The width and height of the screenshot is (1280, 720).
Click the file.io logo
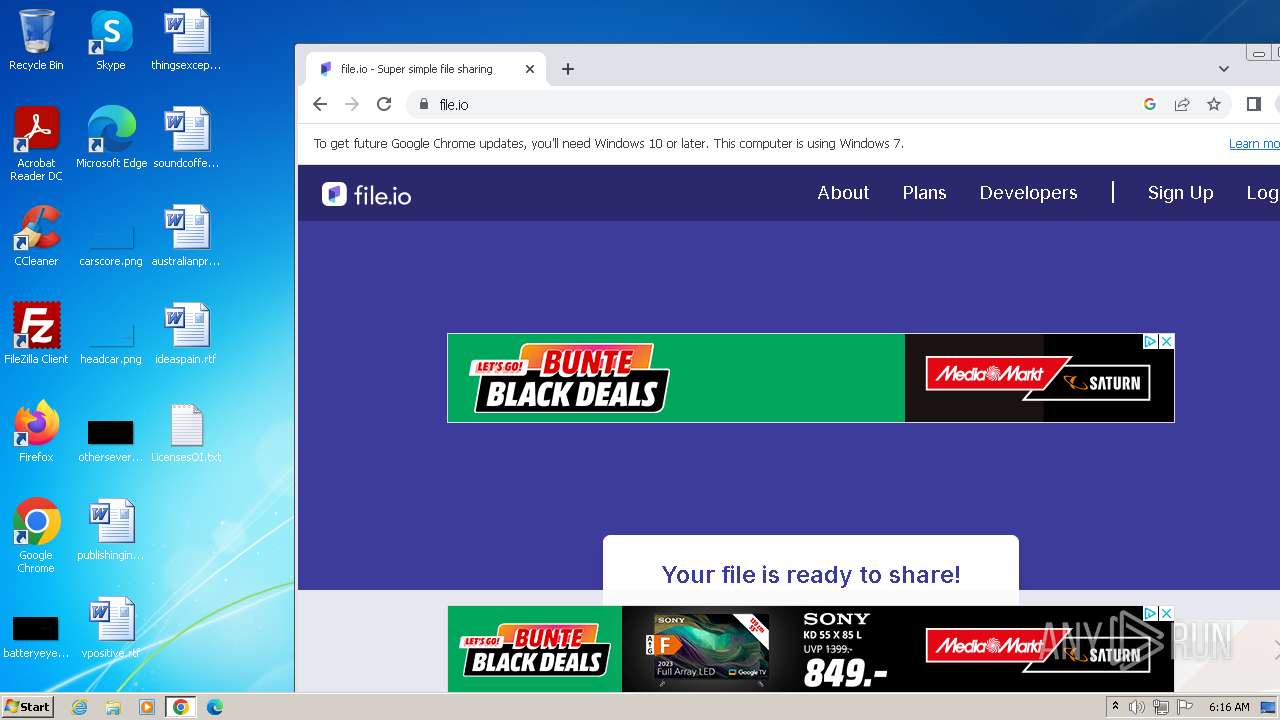[367, 194]
